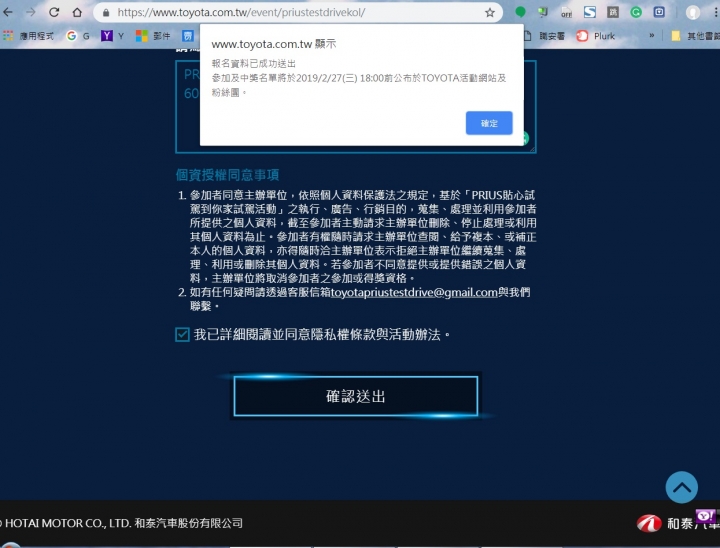The width and height of the screenshot is (720, 548).
Task: Open the Yahoo Y bookmark
Action: [113, 36]
